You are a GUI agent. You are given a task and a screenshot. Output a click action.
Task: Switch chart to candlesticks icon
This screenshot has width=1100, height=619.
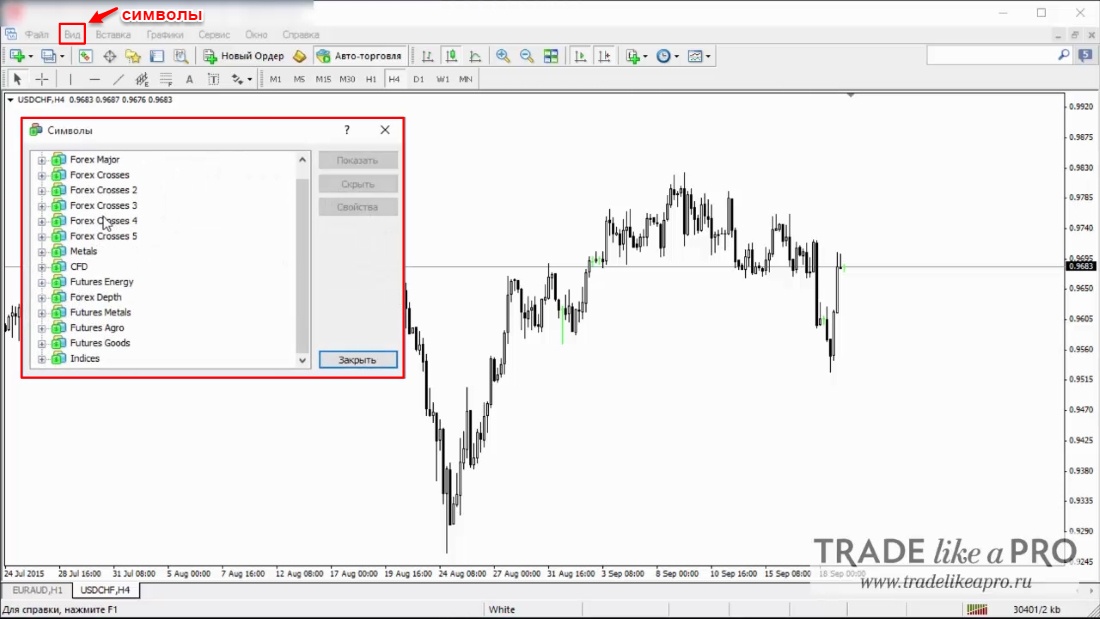point(451,56)
